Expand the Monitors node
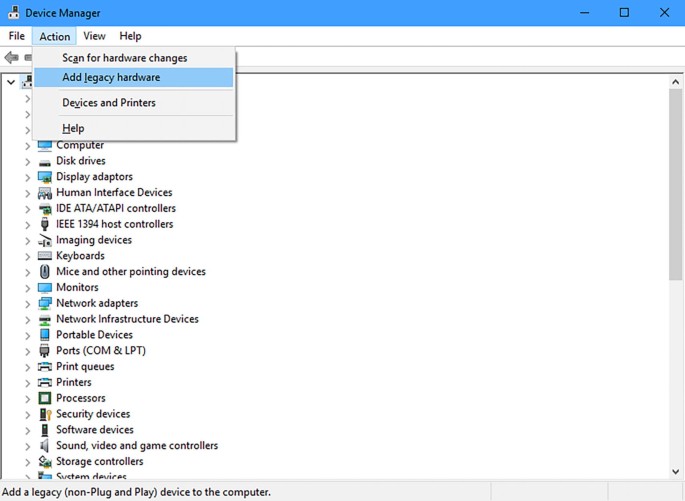 pyautogui.click(x=27, y=287)
